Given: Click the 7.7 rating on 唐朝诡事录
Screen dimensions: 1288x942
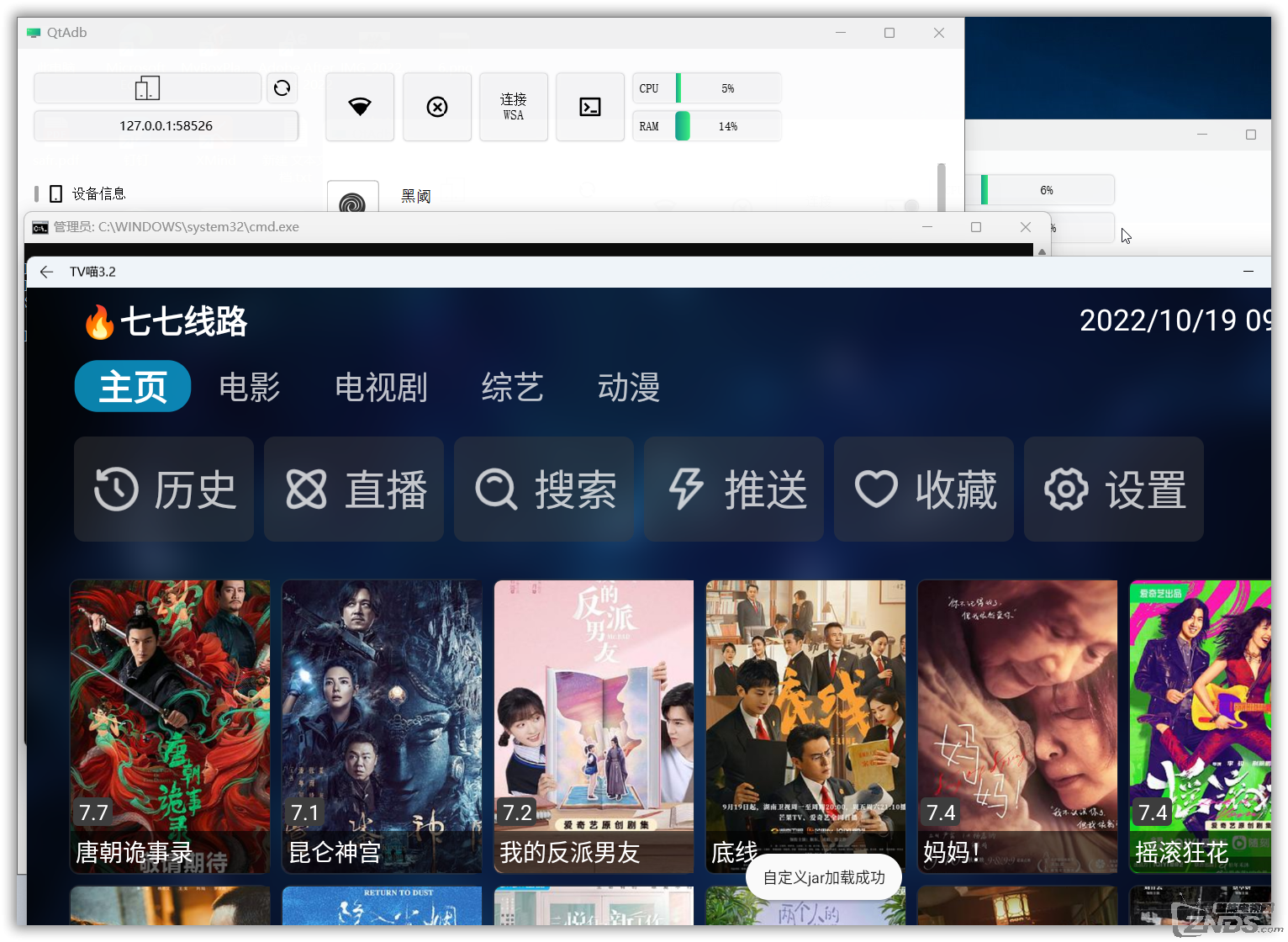Looking at the screenshot, I should (93, 812).
